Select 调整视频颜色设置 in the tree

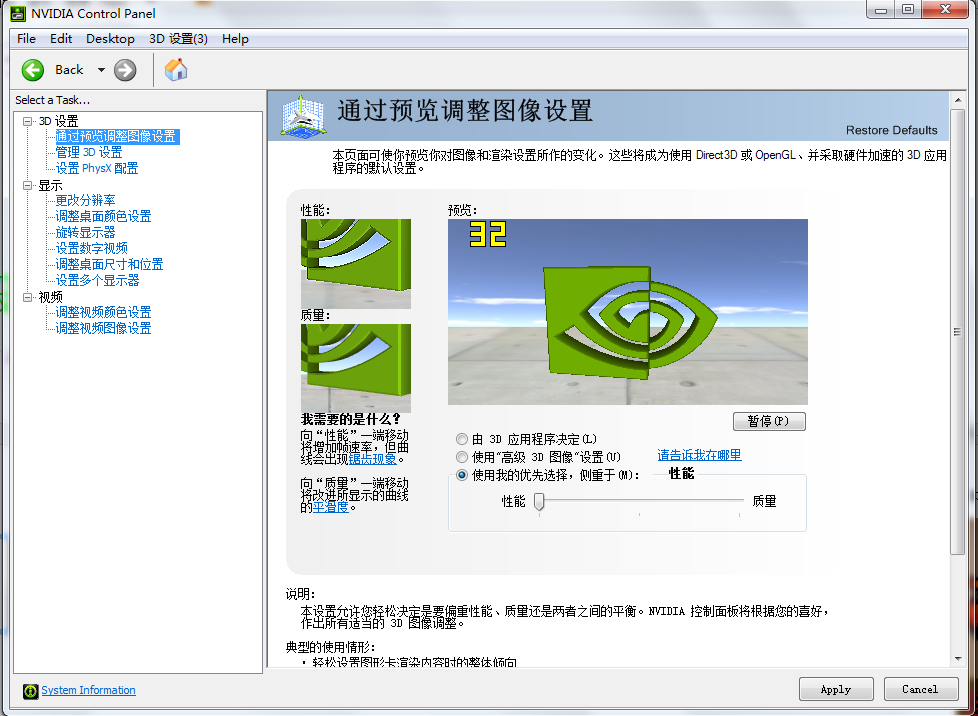pyautogui.click(x=103, y=312)
